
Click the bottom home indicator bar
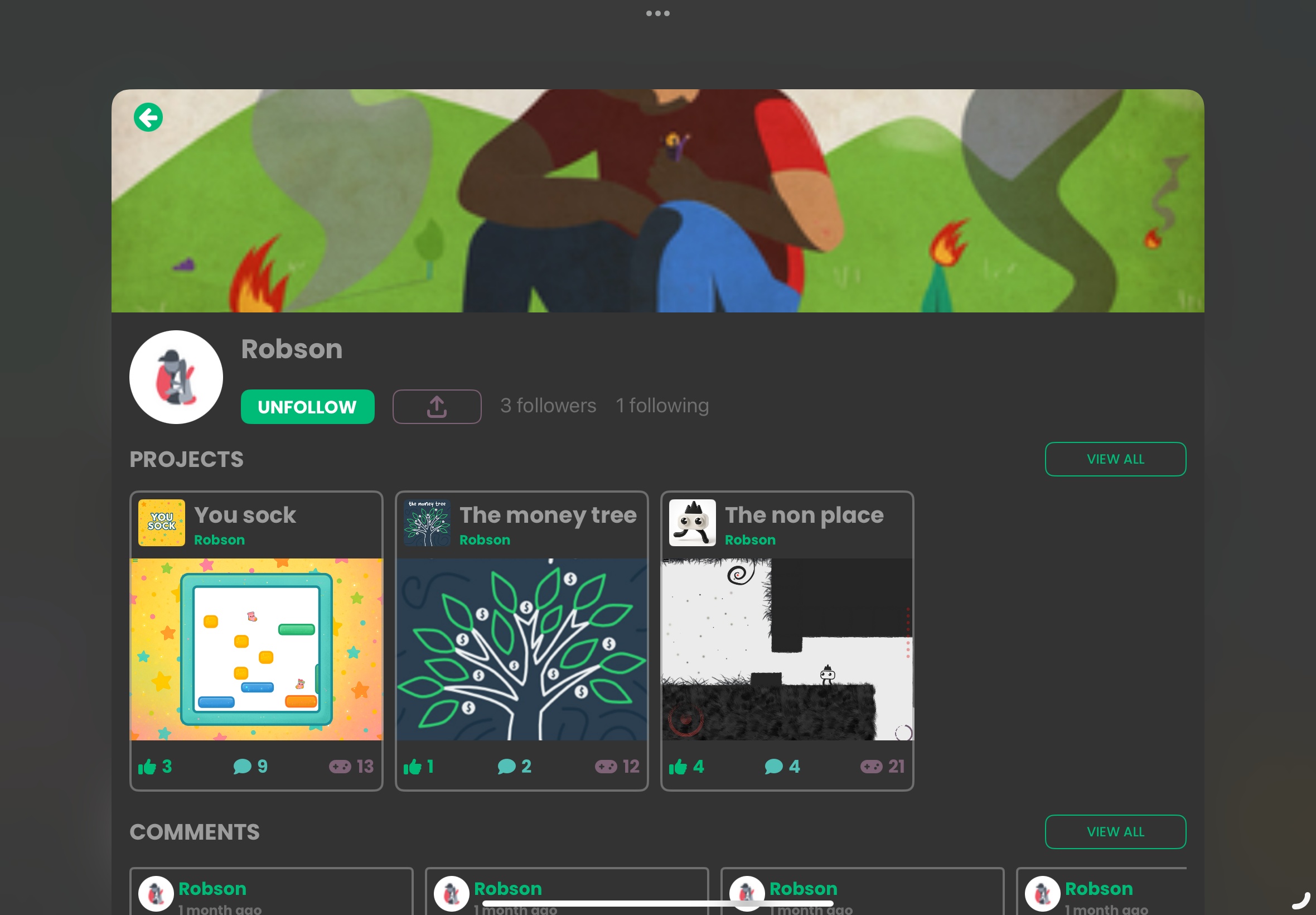[x=657, y=904]
